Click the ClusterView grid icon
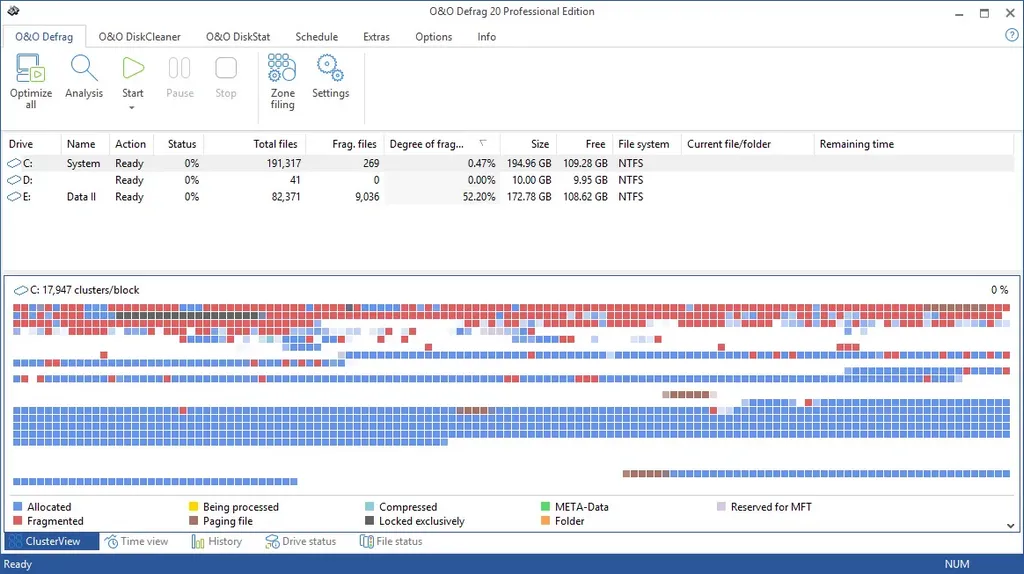 click(15, 541)
